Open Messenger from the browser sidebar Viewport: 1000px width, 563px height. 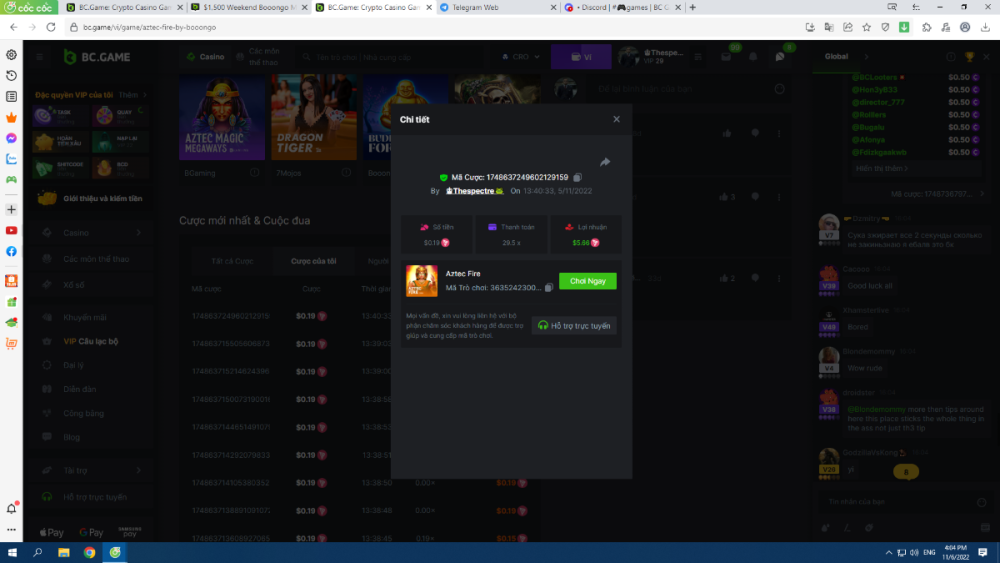[x=11, y=138]
